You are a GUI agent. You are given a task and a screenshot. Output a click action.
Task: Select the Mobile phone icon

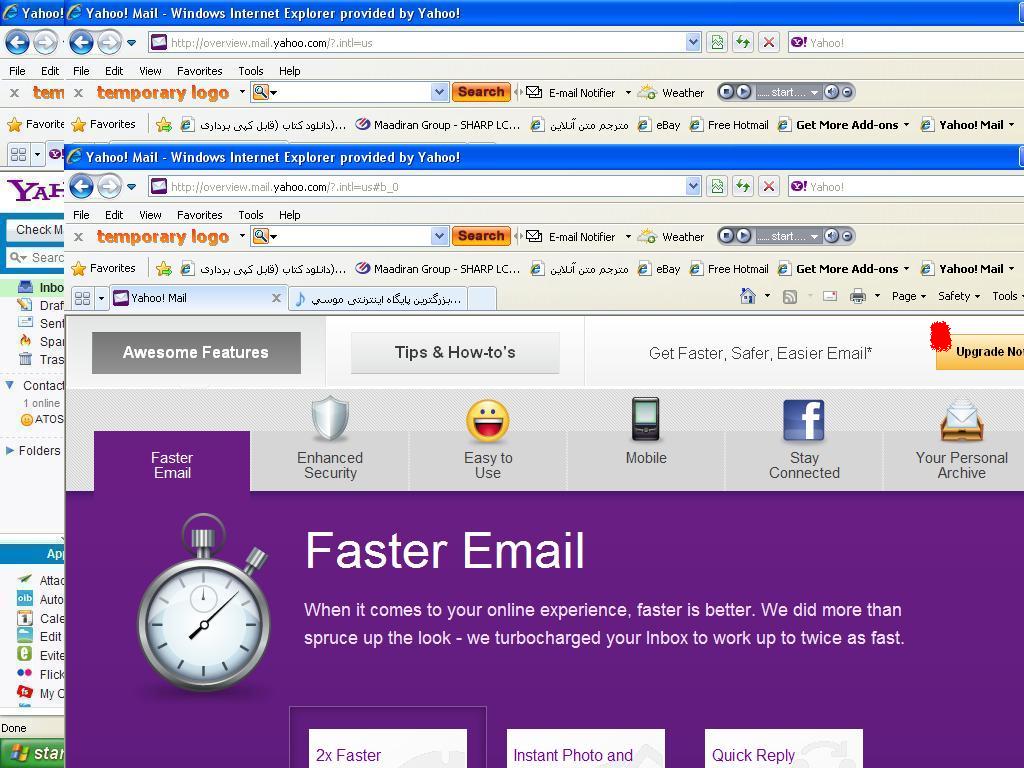point(645,419)
